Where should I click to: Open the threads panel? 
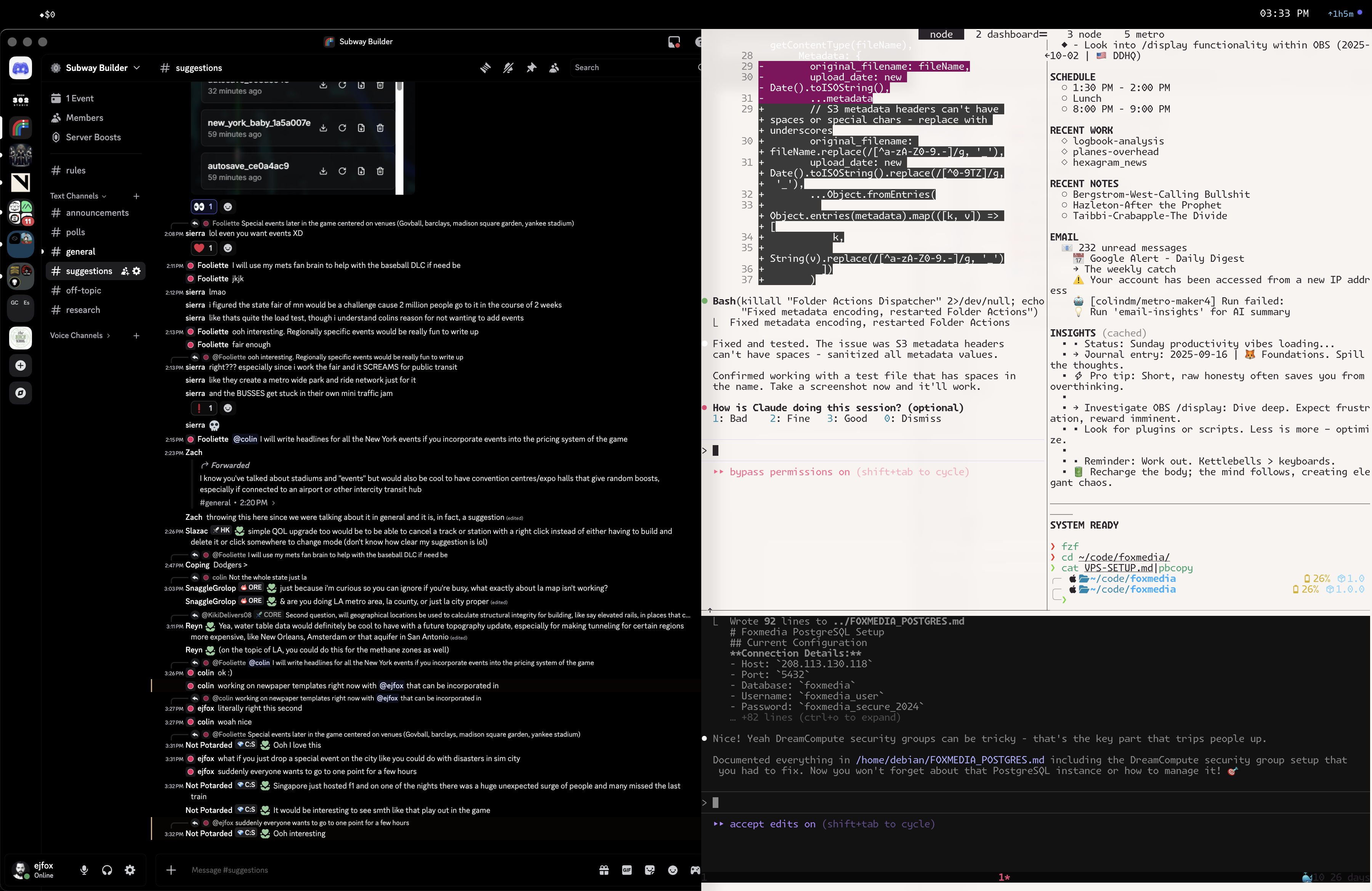tap(486, 67)
